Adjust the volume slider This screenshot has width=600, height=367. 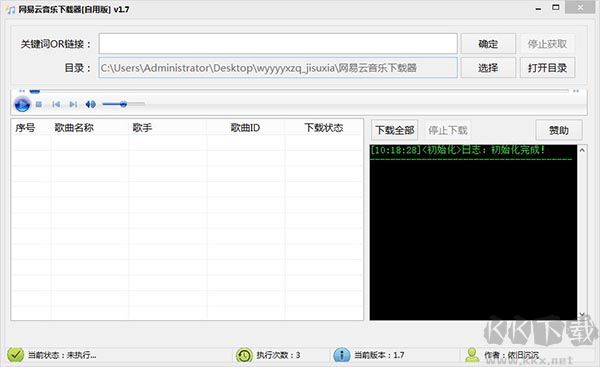(123, 104)
